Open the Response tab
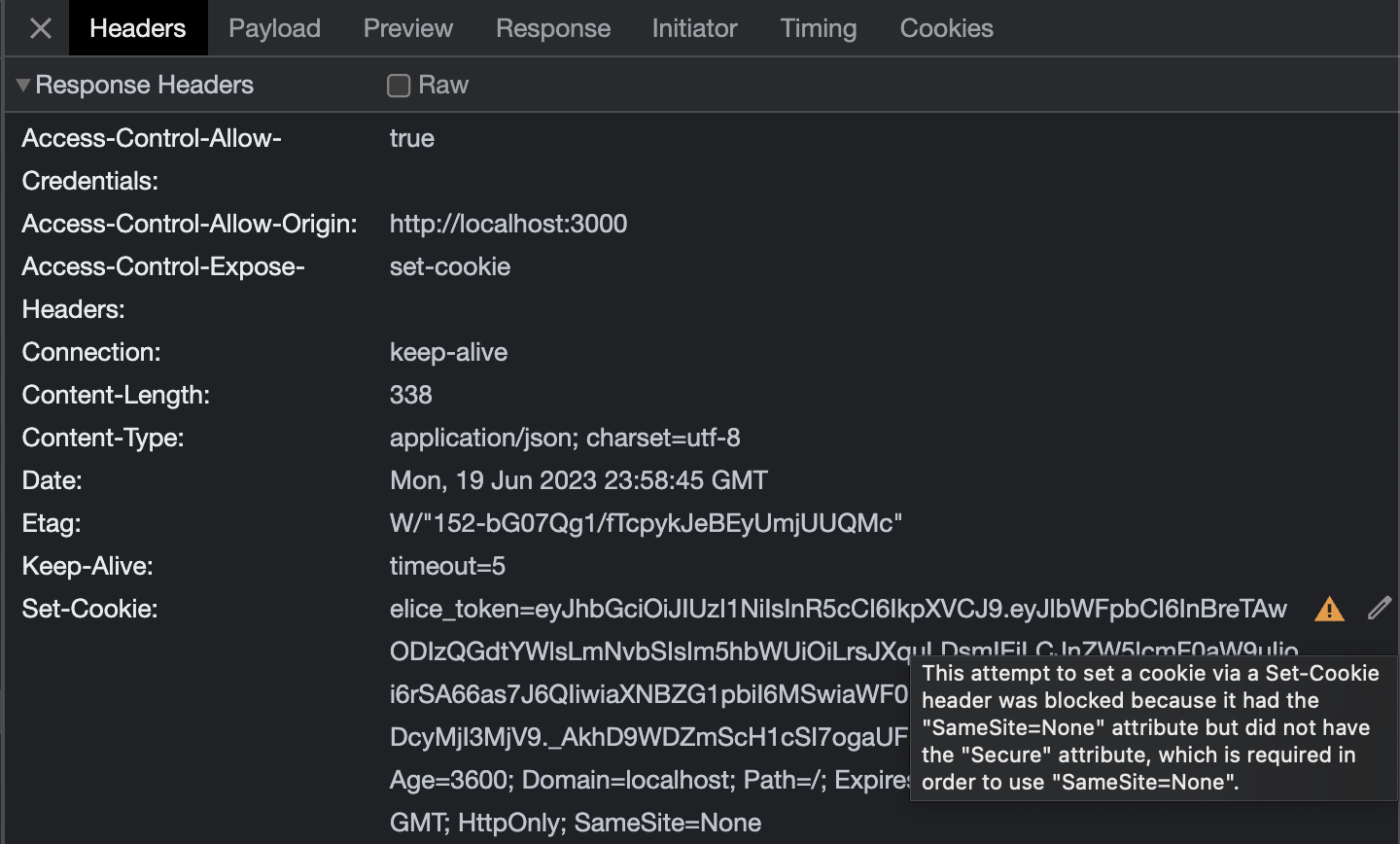 tap(553, 28)
